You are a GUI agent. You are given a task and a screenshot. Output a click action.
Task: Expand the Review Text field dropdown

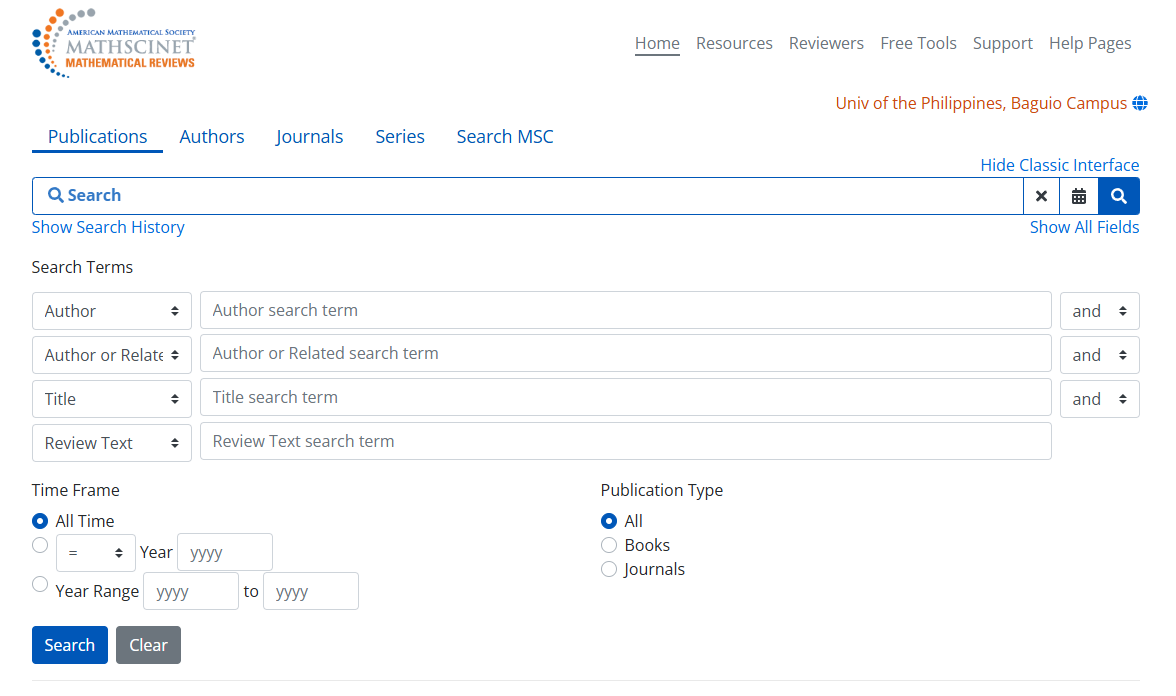point(112,443)
